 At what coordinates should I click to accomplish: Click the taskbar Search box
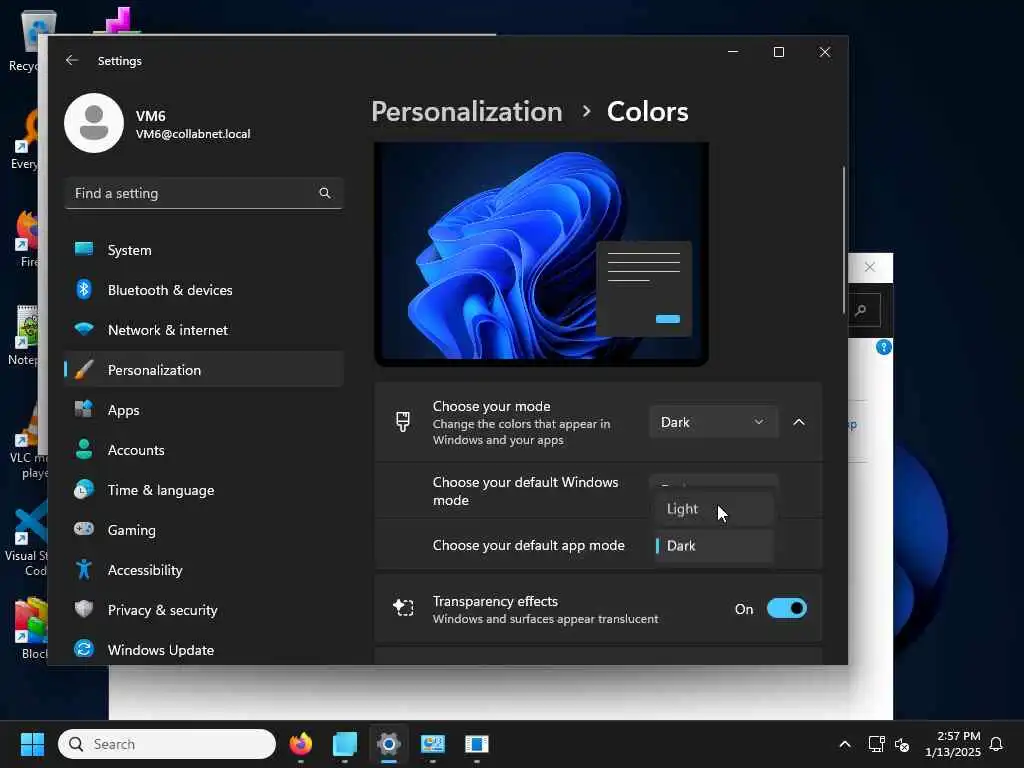point(167,744)
